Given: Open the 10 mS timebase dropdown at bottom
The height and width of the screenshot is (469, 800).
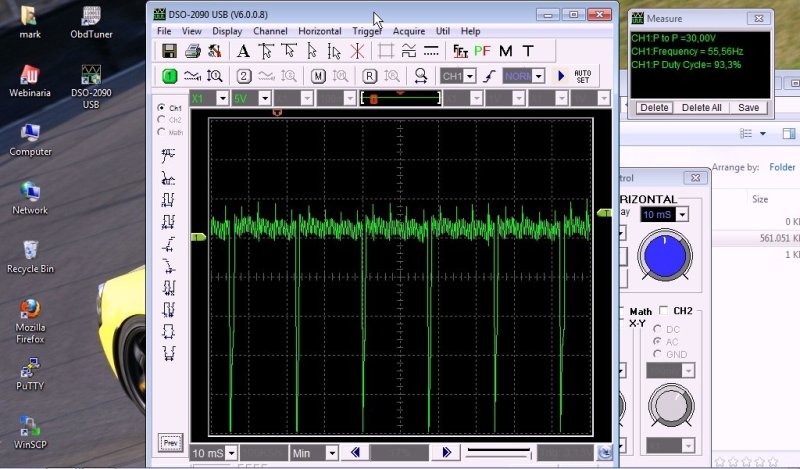Looking at the screenshot, I should tap(231, 453).
